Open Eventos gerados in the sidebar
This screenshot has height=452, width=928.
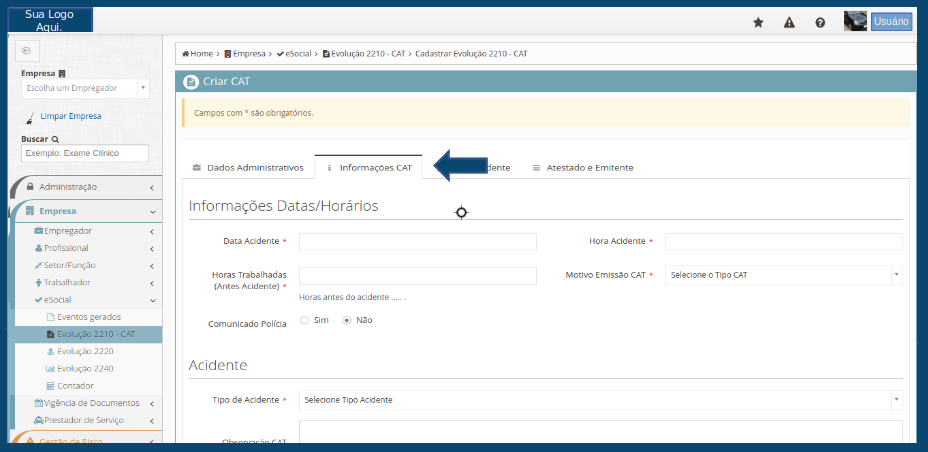tap(88, 317)
